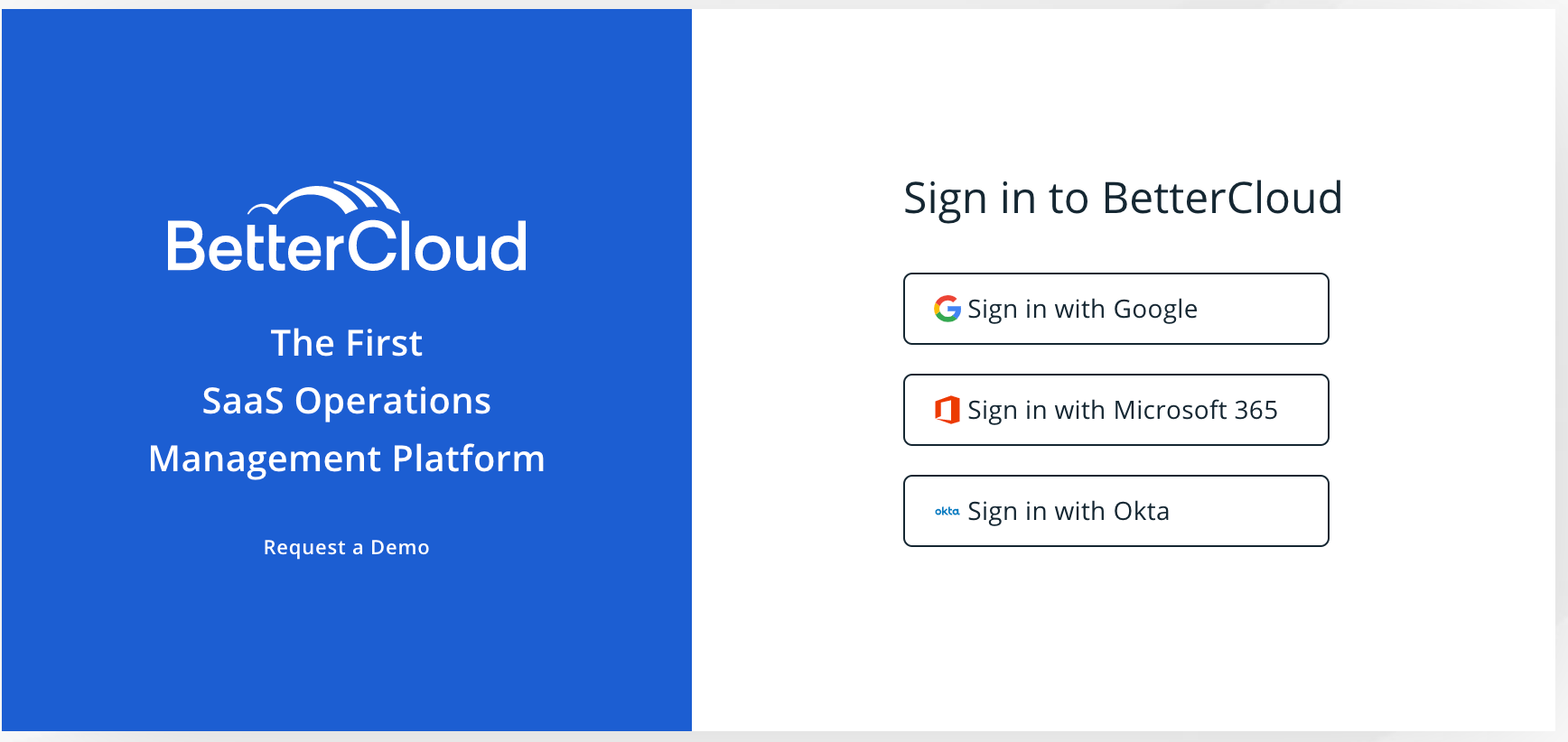Viewport: 1568px width, 742px height.
Task: Click the Office-style orange square icon
Action: (x=947, y=410)
